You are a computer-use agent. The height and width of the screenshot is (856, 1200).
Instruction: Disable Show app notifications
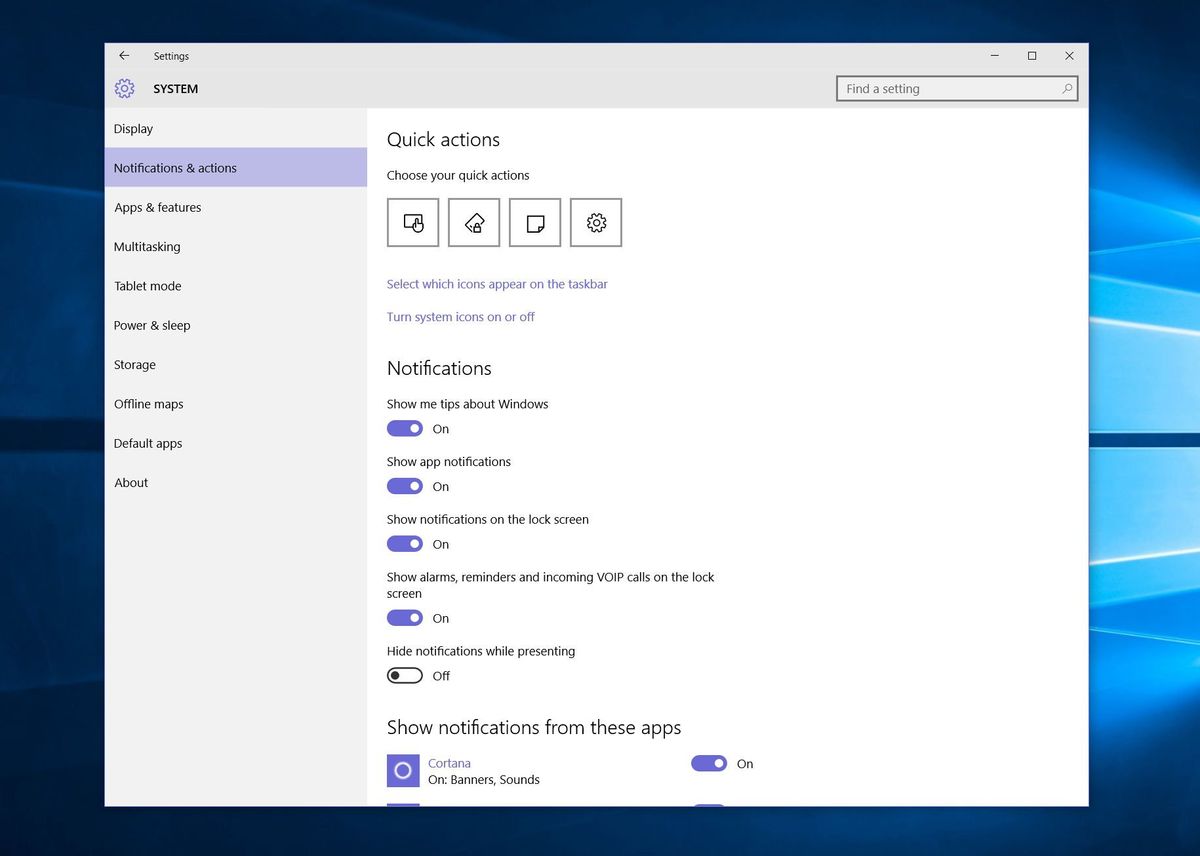click(404, 486)
